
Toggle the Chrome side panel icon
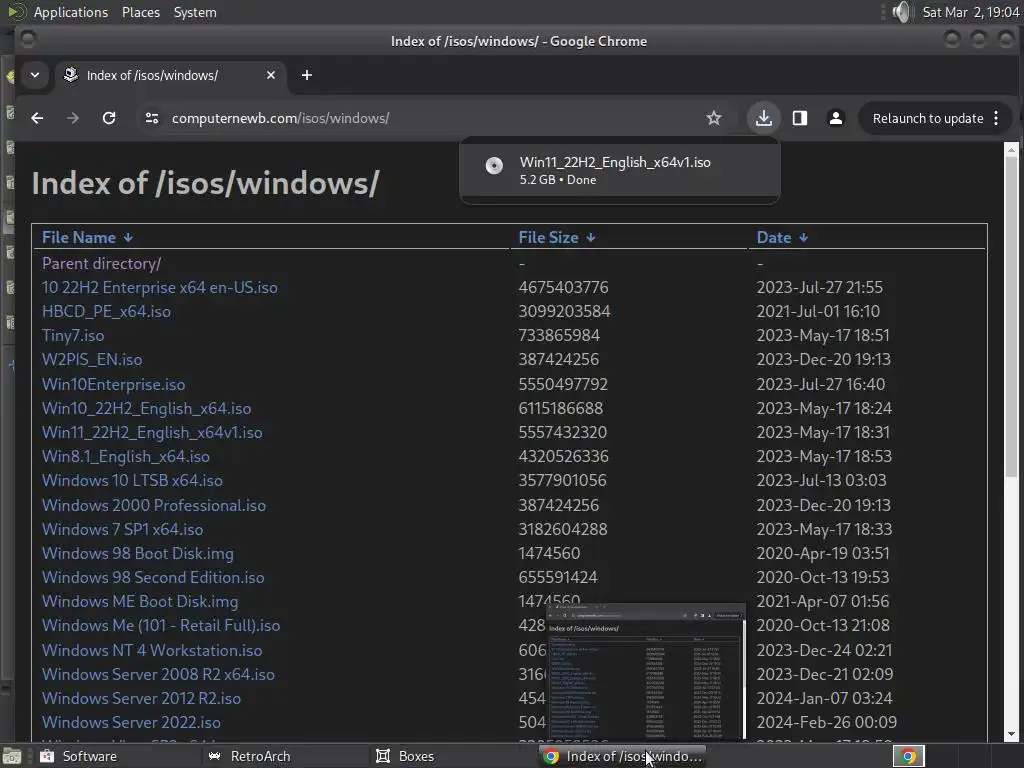coord(800,118)
